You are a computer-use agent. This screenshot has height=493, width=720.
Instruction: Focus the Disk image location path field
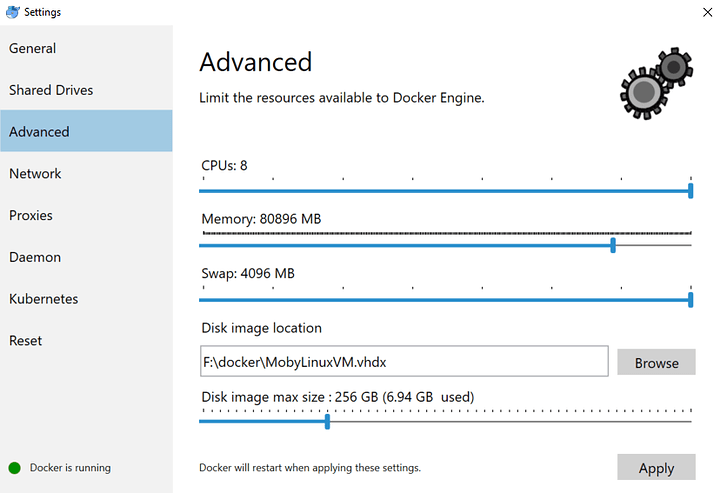click(x=403, y=362)
